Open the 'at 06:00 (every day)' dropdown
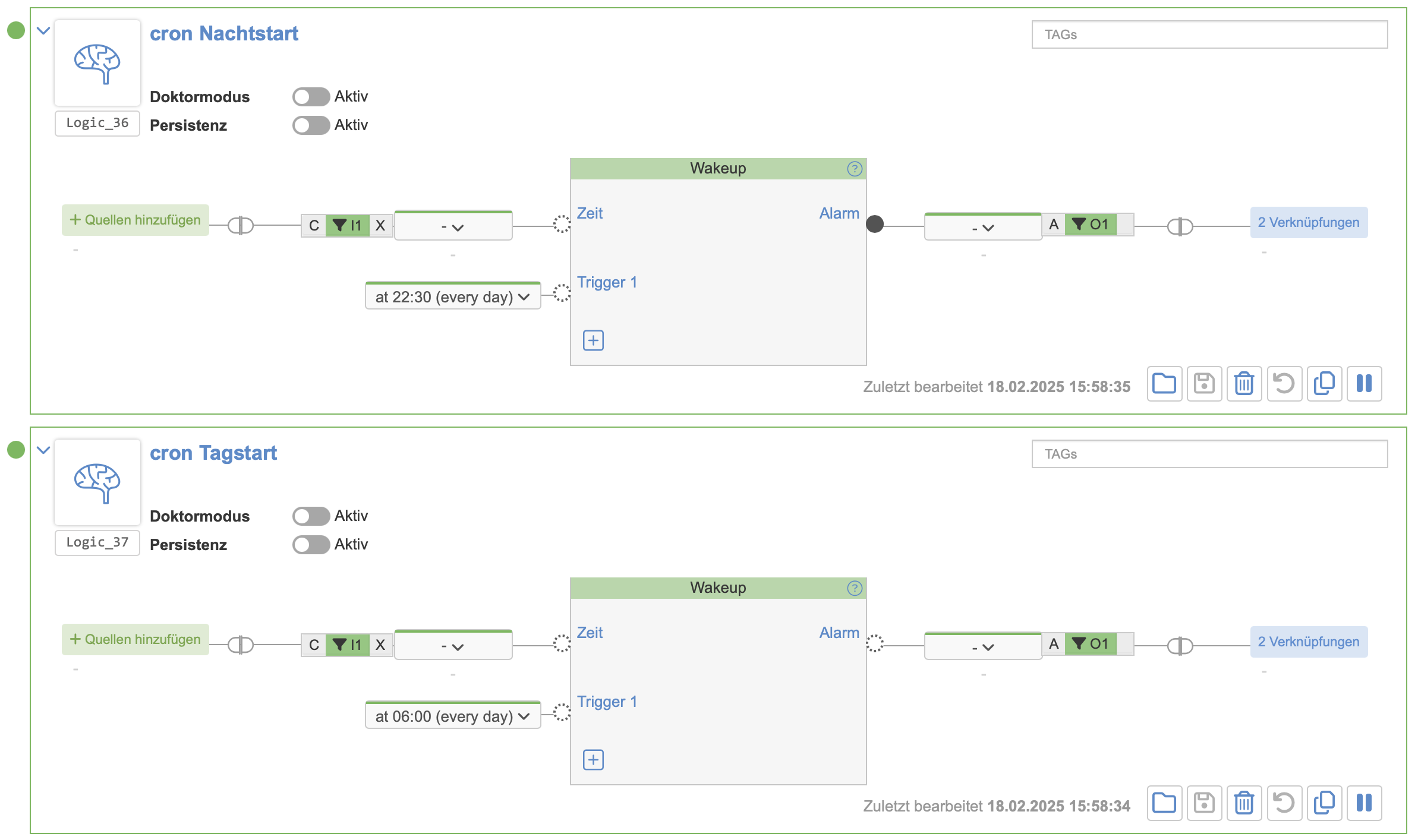 point(453,716)
